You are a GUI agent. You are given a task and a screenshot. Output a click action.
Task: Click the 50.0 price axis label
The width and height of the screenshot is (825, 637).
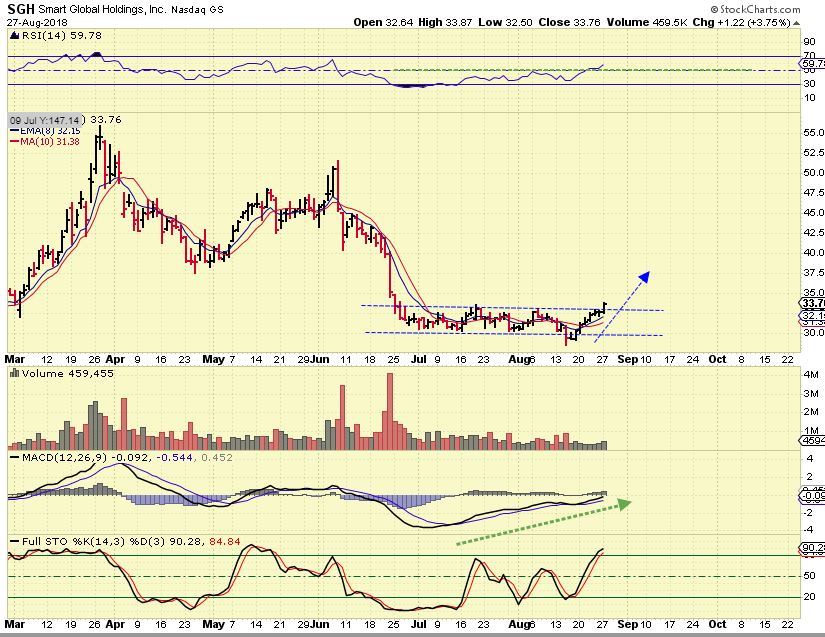tap(813, 173)
